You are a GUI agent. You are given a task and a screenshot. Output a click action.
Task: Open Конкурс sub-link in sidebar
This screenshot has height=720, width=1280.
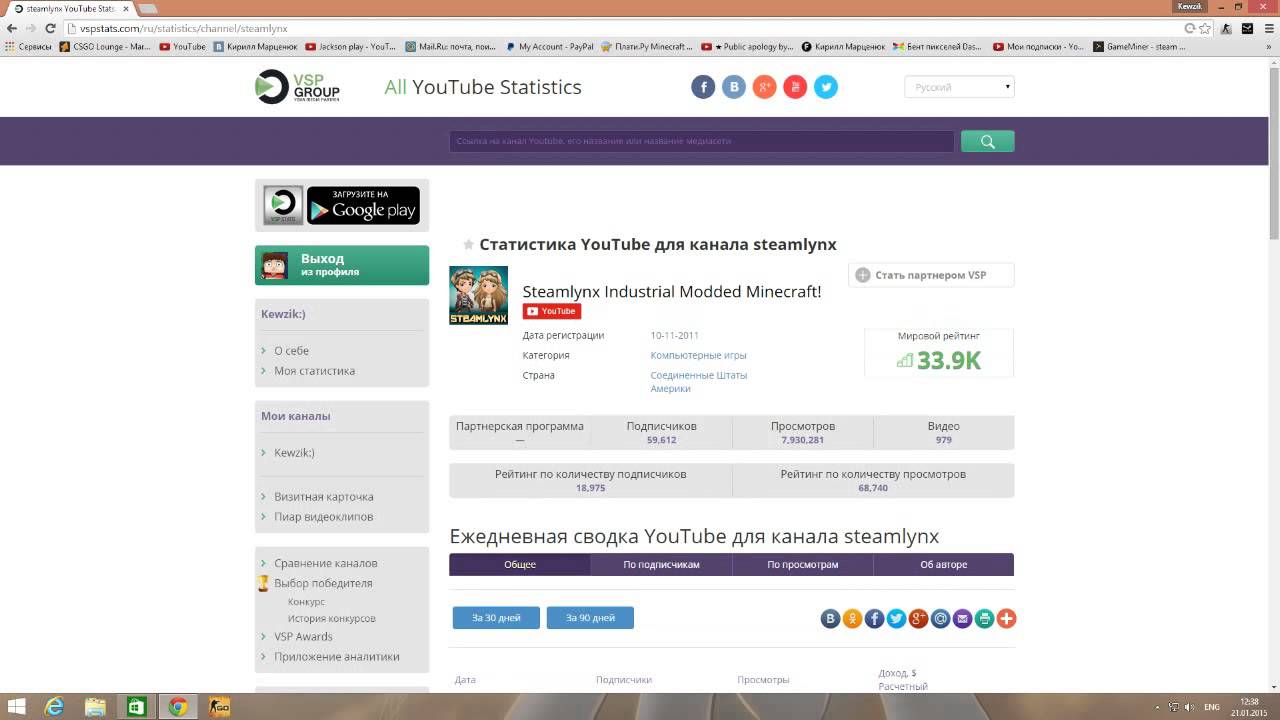pos(306,602)
